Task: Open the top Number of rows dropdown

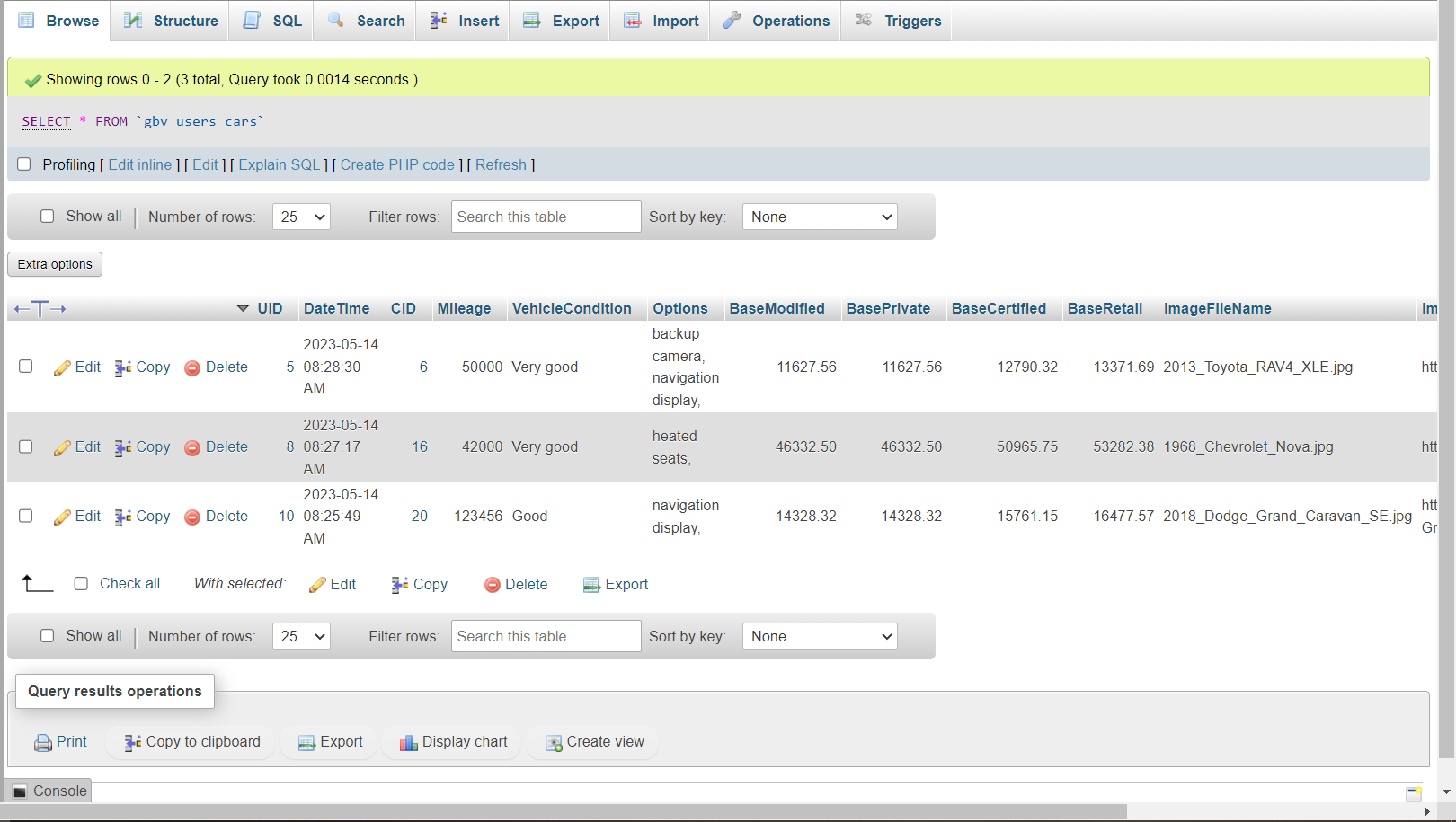Action: pyautogui.click(x=301, y=217)
